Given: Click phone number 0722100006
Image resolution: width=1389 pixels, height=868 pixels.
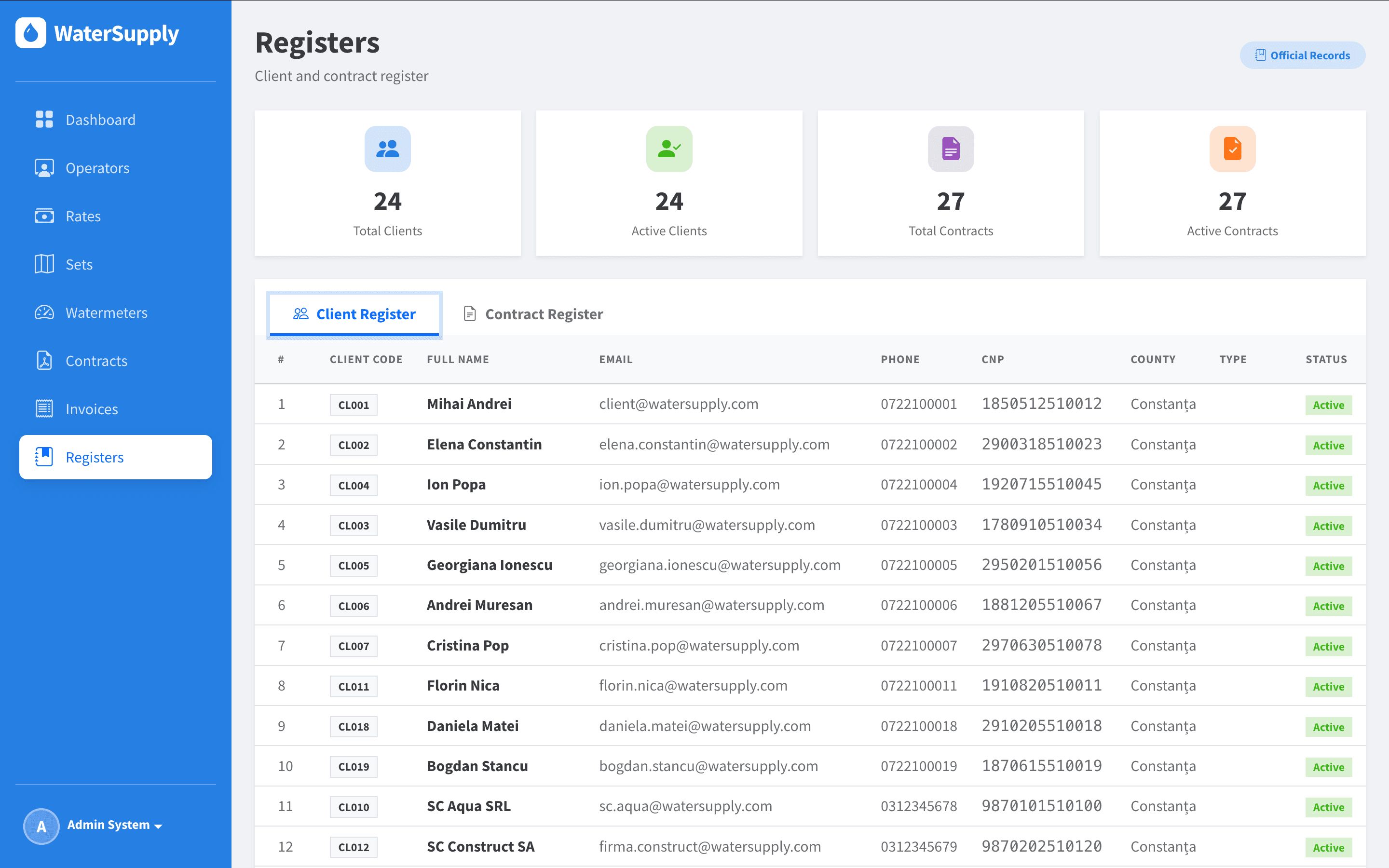Looking at the screenshot, I should pyautogui.click(x=919, y=605).
